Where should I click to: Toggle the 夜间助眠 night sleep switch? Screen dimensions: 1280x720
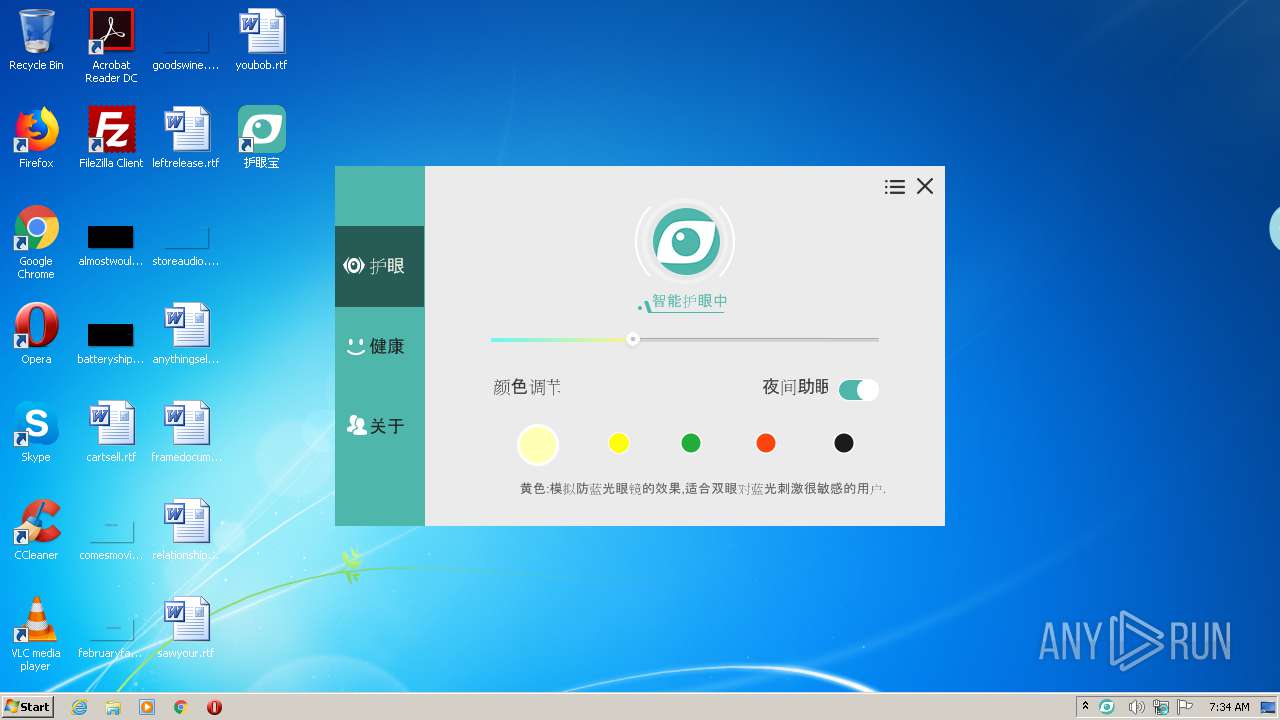[858, 390]
